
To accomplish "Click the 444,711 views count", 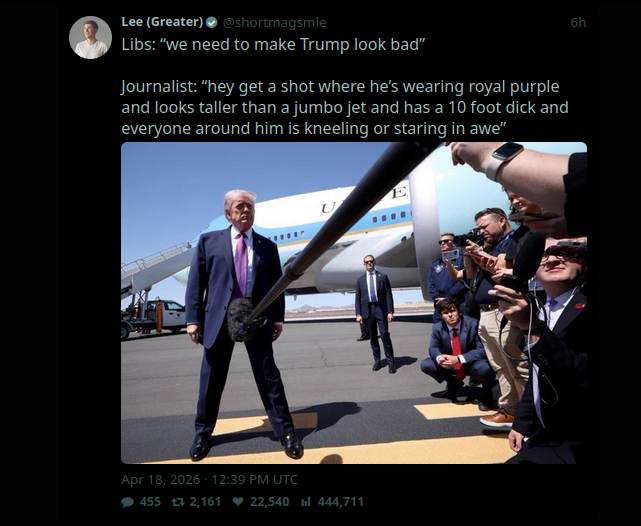I will pyautogui.click(x=341, y=501).
